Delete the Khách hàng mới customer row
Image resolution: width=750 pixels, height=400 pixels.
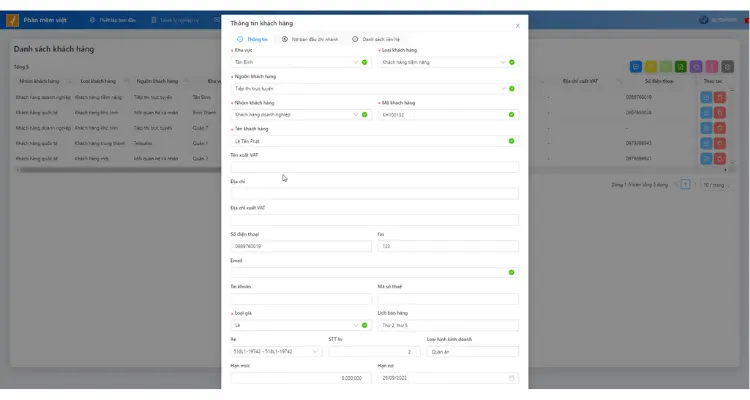720,159
